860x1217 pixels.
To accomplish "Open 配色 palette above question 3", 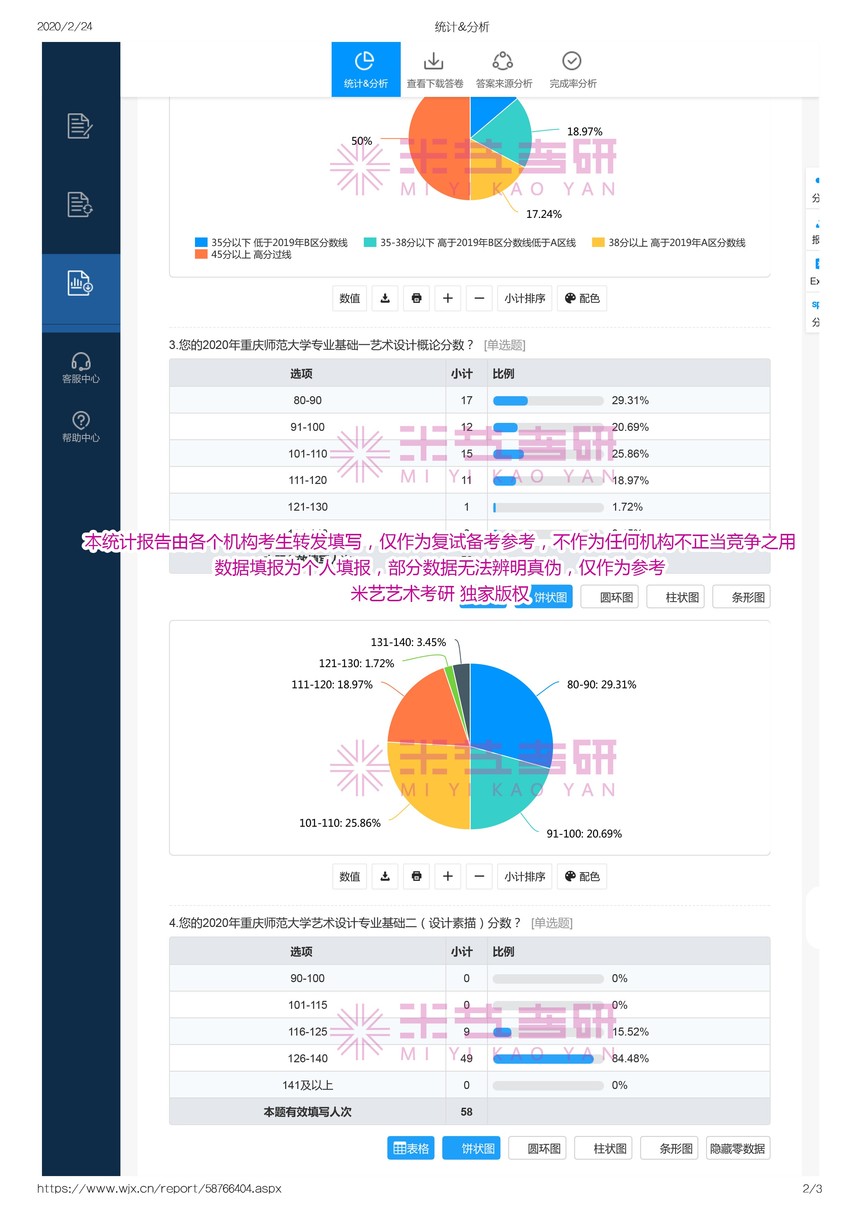I will pos(582,298).
